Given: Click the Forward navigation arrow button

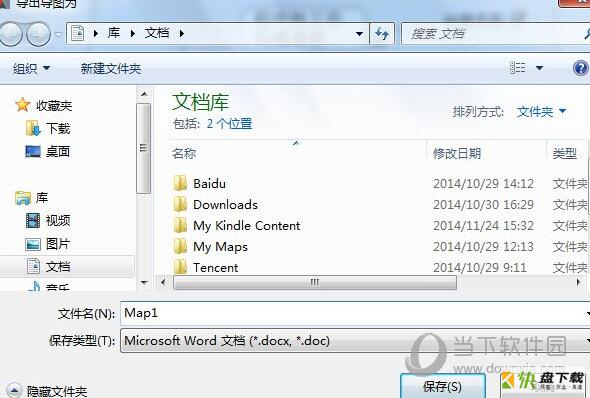Looking at the screenshot, I should coord(38,34).
